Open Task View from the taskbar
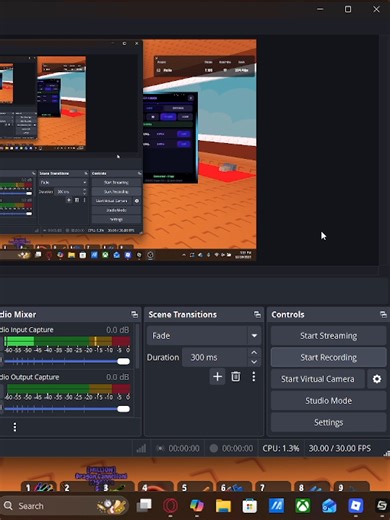The image size is (390, 520). coord(144,506)
